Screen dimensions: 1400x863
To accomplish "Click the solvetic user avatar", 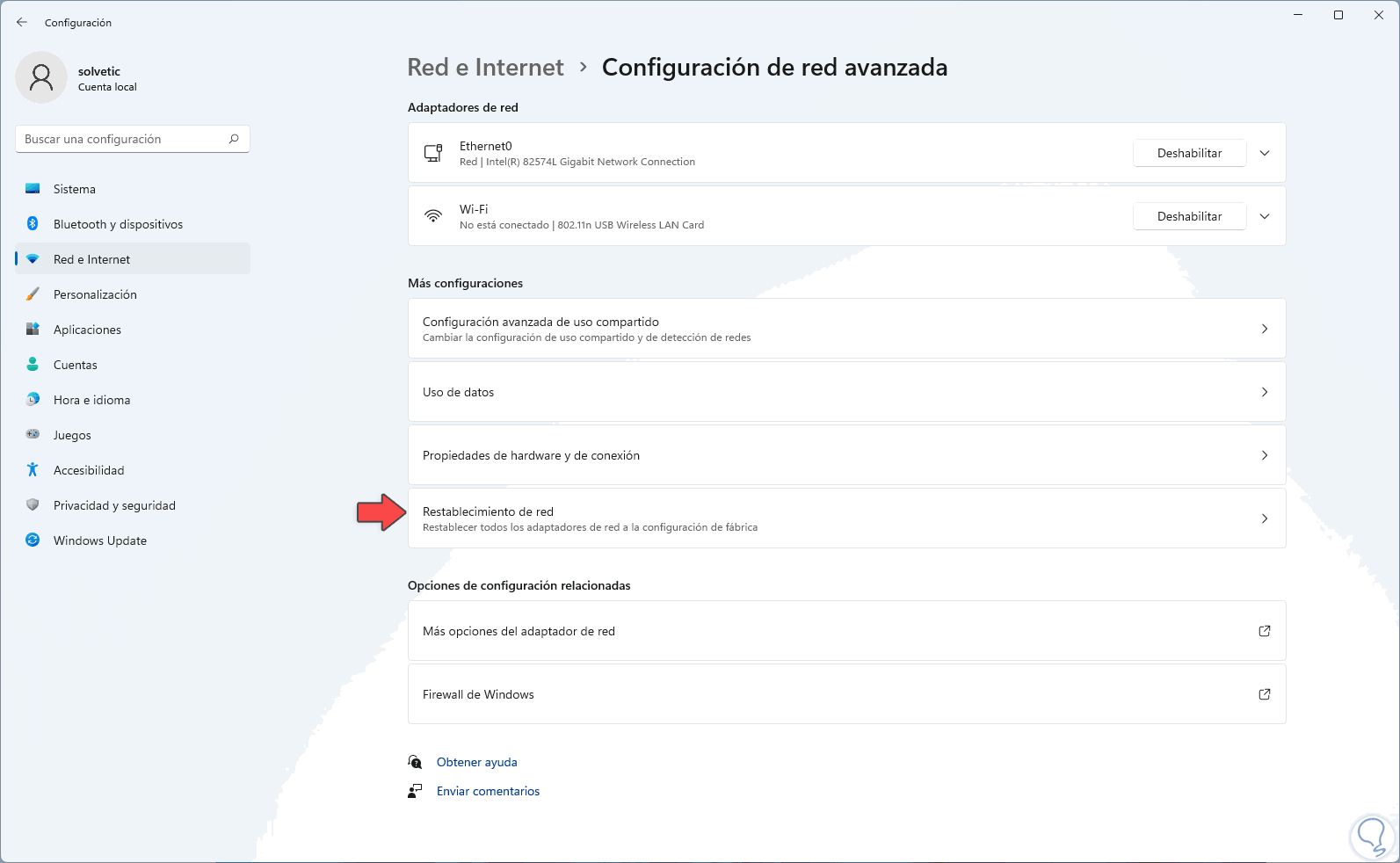I will [41, 77].
